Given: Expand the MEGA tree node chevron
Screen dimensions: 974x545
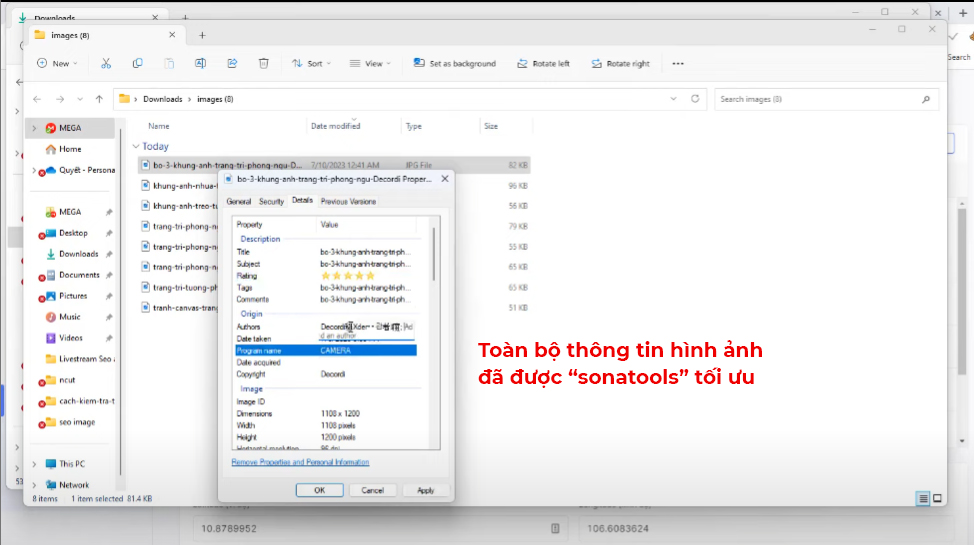Looking at the screenshot, I should tap(34, 128).
